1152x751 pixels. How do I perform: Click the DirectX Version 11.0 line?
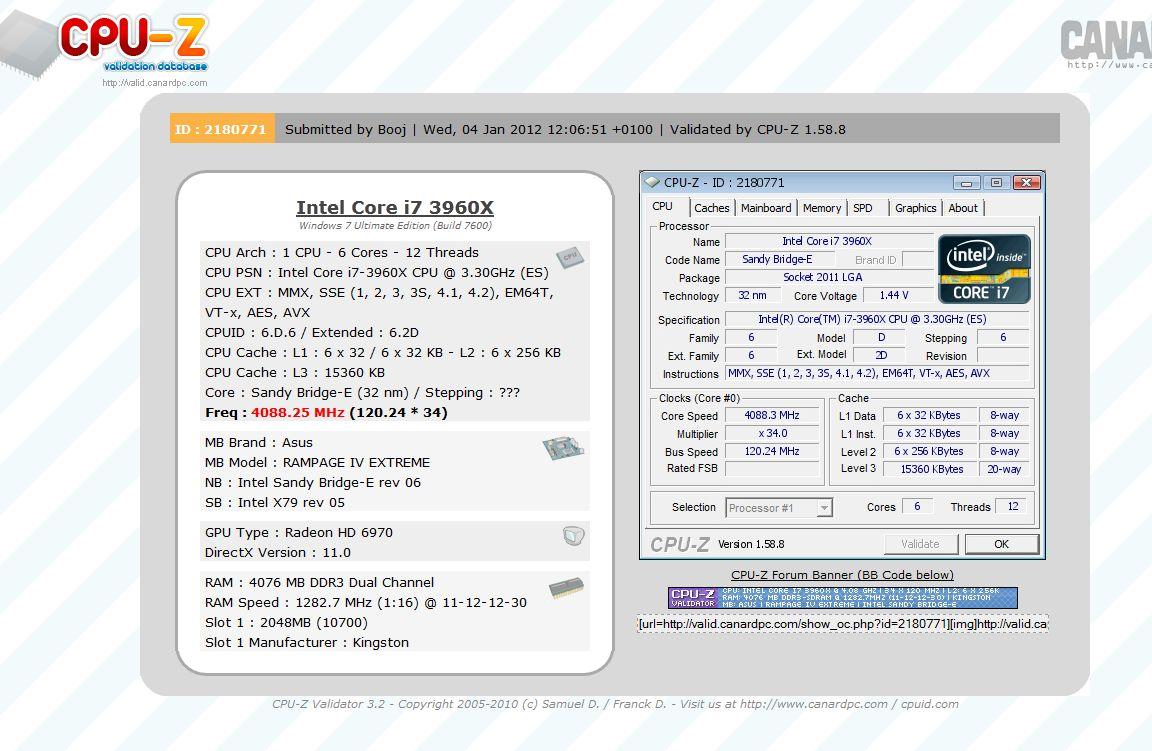(x=278, y=553)
